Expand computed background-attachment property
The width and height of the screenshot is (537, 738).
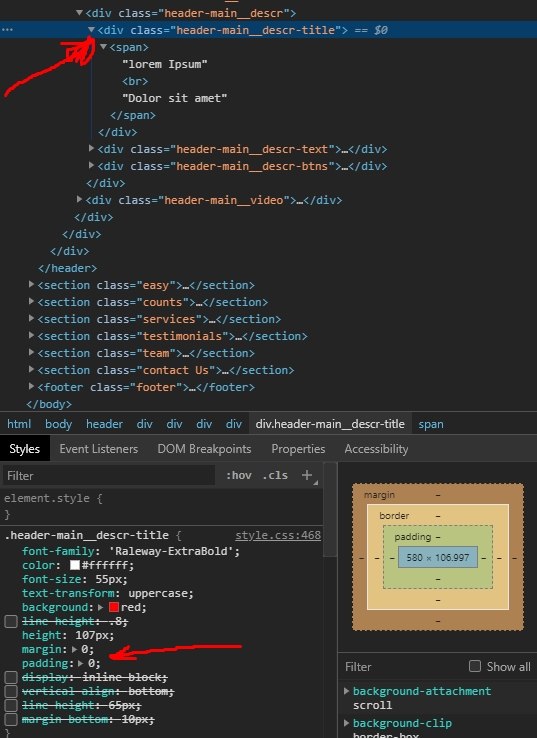pos(346,690)
